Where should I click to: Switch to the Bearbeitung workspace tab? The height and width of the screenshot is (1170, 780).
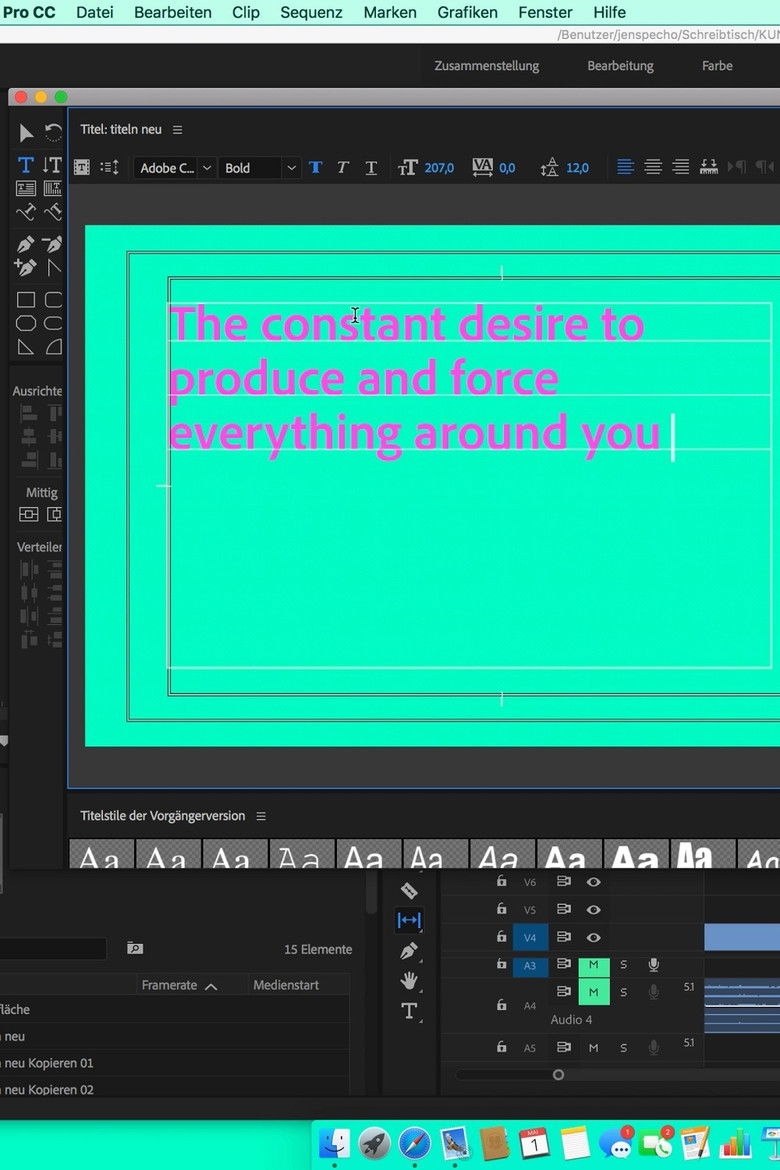point(620,66)
